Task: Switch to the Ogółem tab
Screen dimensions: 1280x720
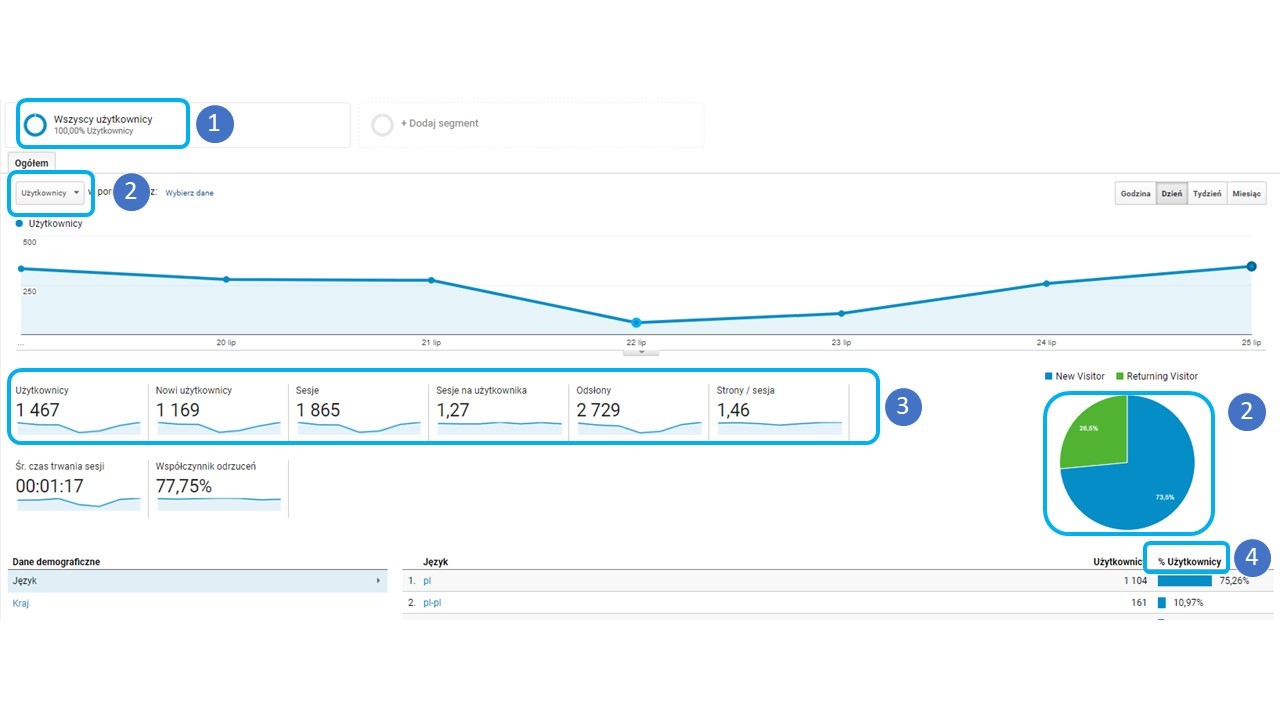Action: click(x=31, y=163)
